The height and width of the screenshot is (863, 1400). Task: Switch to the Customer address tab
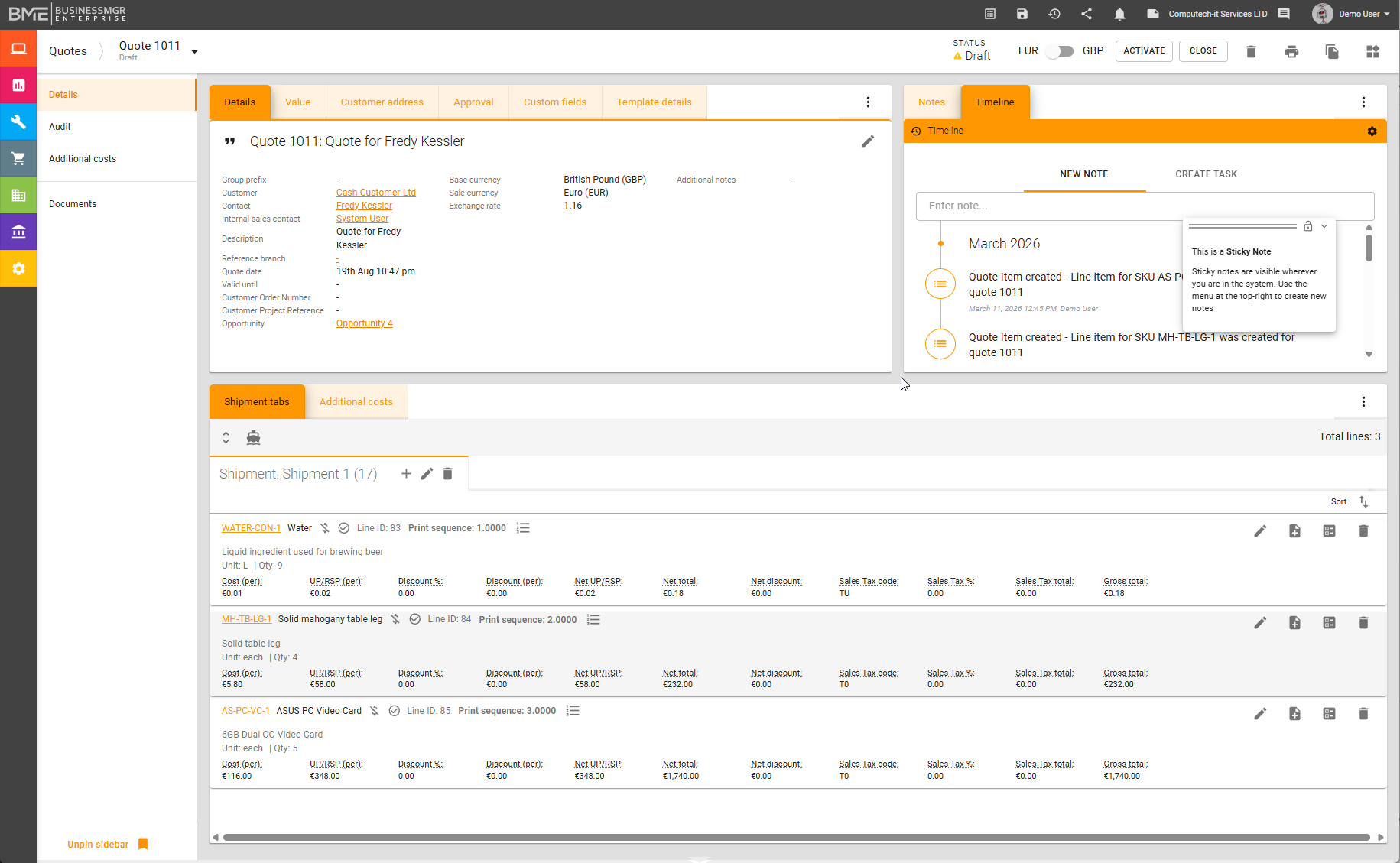tap(382, 102)
